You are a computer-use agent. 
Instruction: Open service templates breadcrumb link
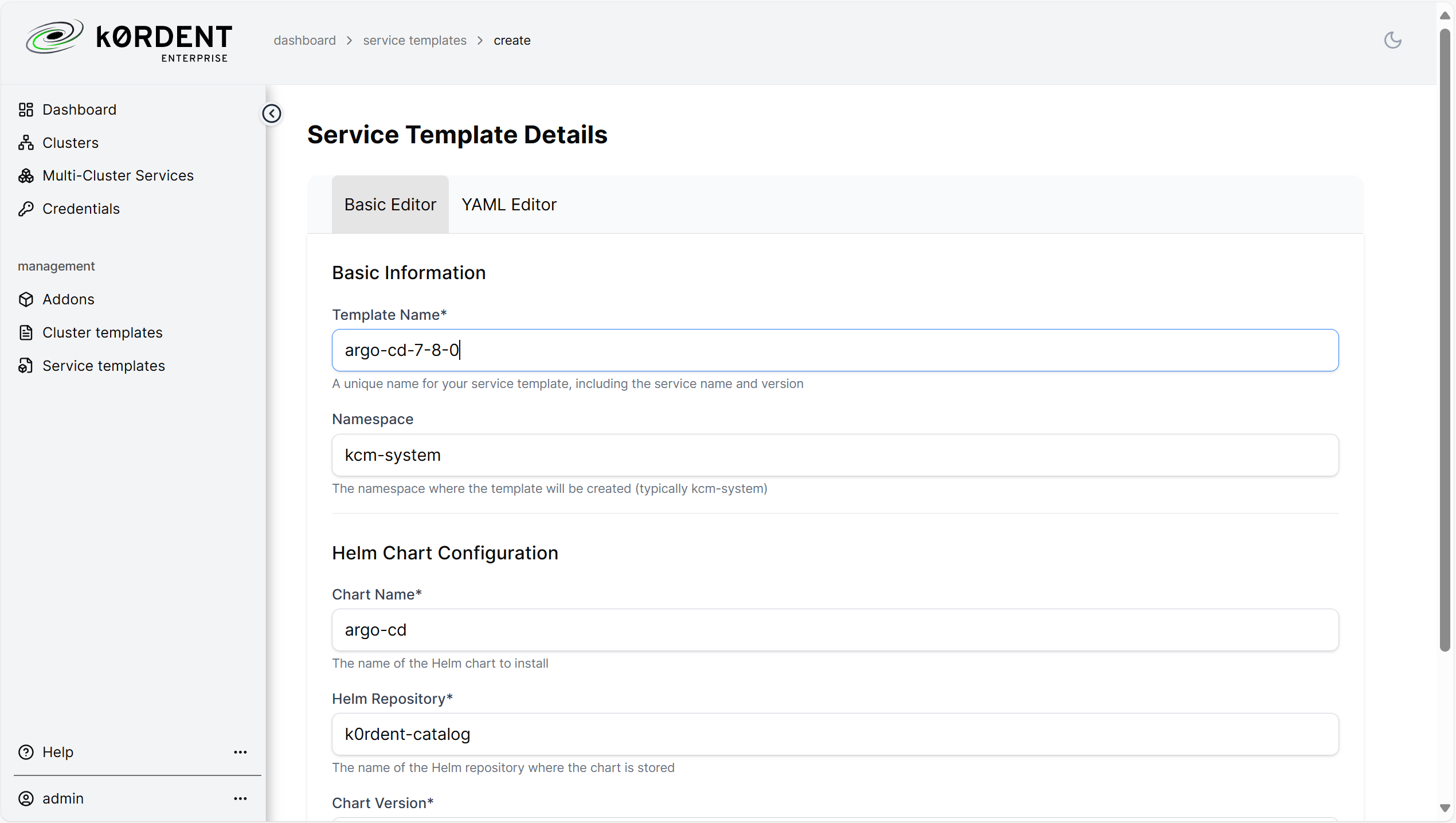[414, 40]
